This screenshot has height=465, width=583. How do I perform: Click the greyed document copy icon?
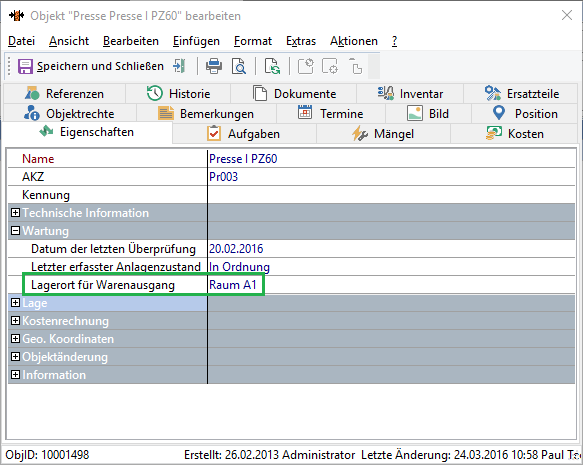355,66
